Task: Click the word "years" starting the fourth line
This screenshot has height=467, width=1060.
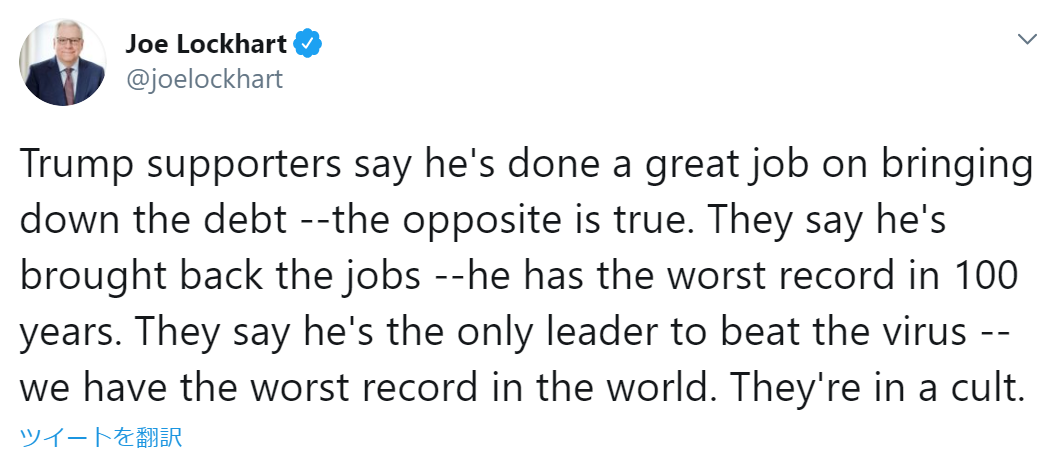Action: click(63, 333)
